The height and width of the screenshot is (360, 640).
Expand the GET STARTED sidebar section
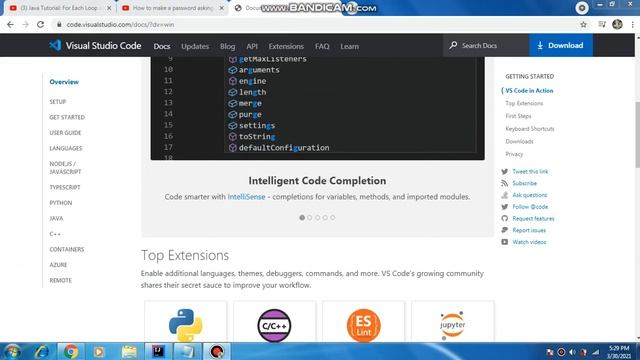tap(67, 117)
